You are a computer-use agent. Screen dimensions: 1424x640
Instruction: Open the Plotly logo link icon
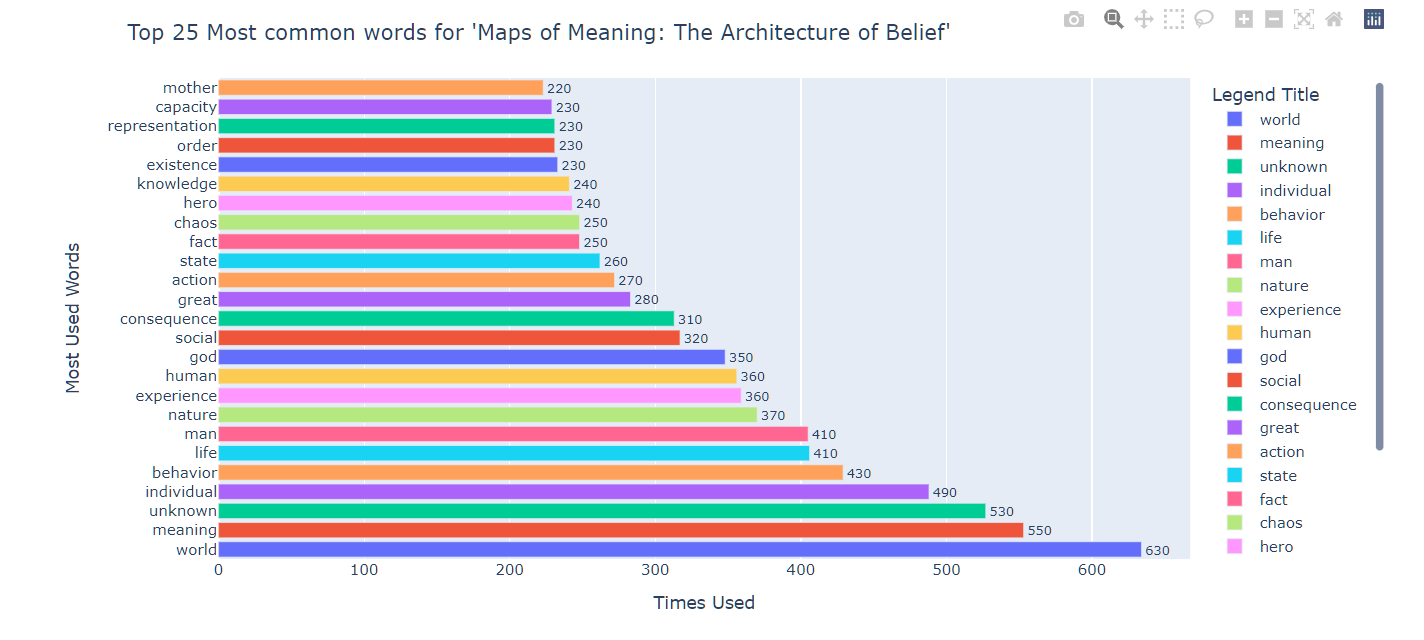pyautogui.click(x=1374, y=19)
